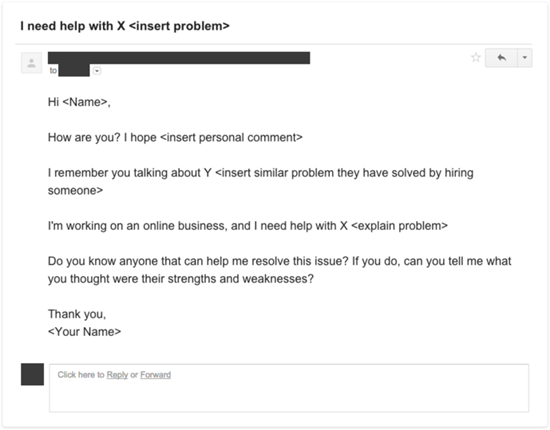Expand the show details arrow beside recipient
This screenshot has width=550, height=430.
[97, 71]
